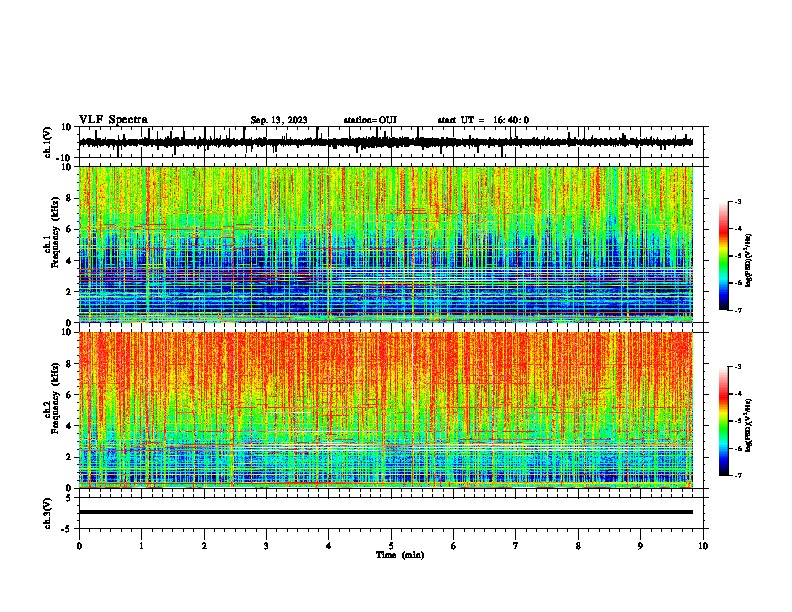Click the ch.2 spectrogram color scale bar

pyautogui.click(x=724, y=421)
